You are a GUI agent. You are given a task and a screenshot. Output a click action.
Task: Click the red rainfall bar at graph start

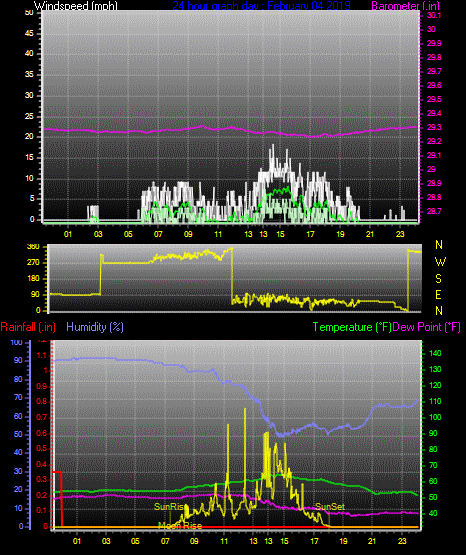pyautogui.click(x=57, y=499)
